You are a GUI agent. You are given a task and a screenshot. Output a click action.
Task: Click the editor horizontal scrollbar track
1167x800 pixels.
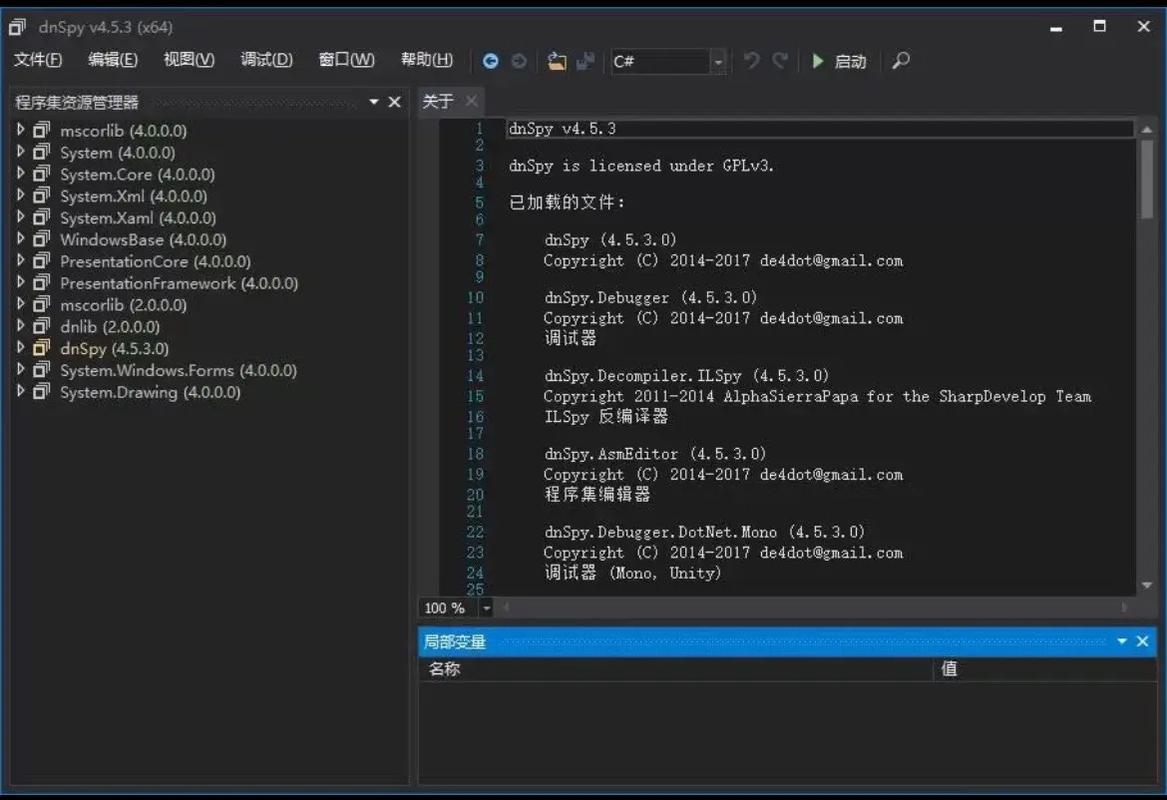[x=815, y=608]
